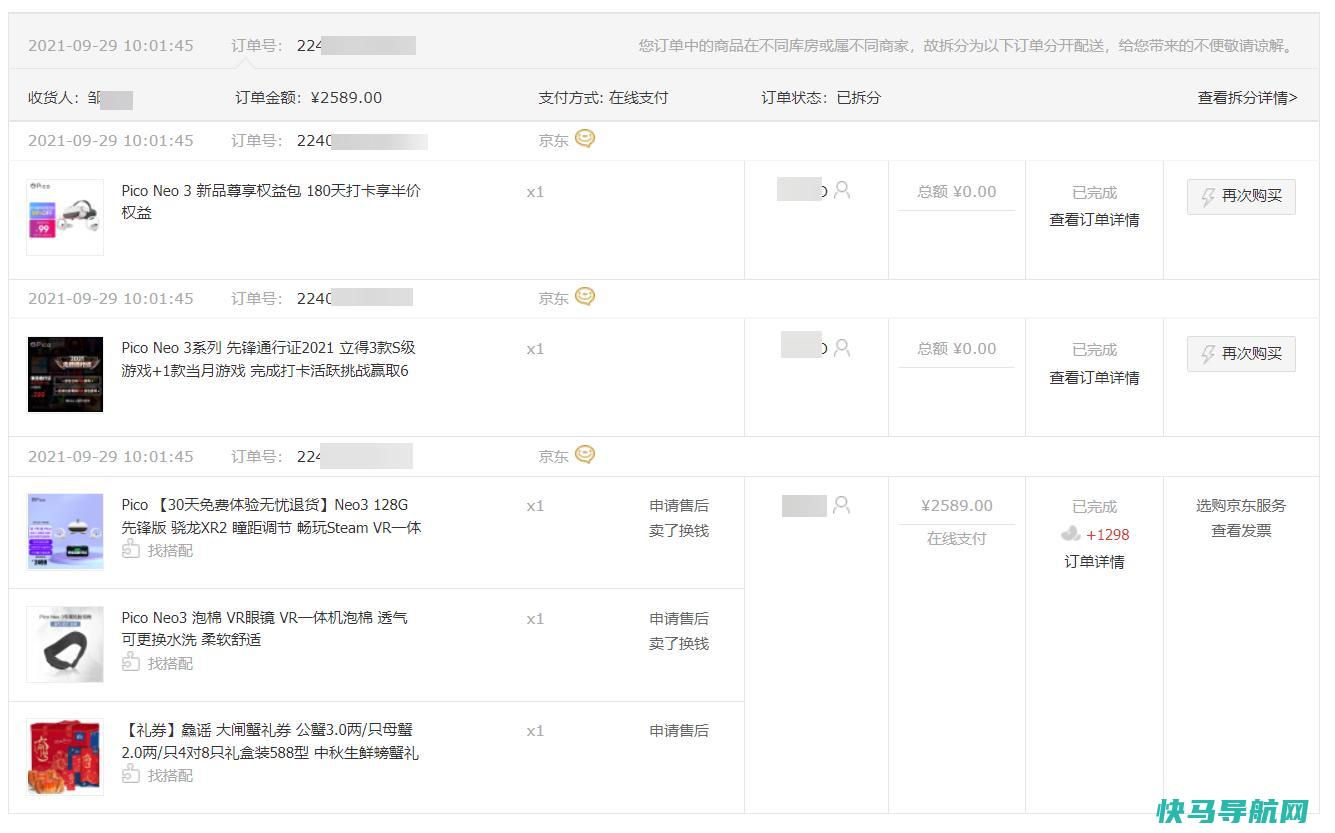Click 京东 seller name in 先锋通行证 order

[553, 299]
